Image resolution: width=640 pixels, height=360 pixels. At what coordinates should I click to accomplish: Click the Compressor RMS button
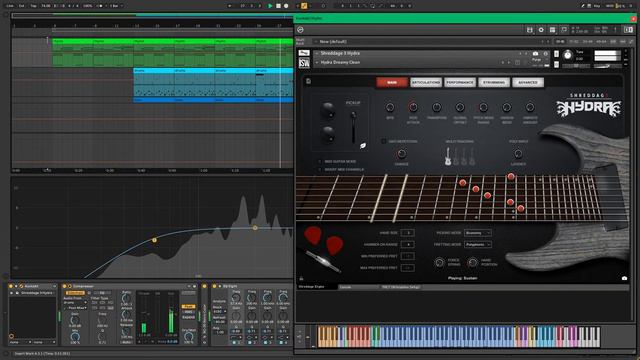click(x=188, y=312)
